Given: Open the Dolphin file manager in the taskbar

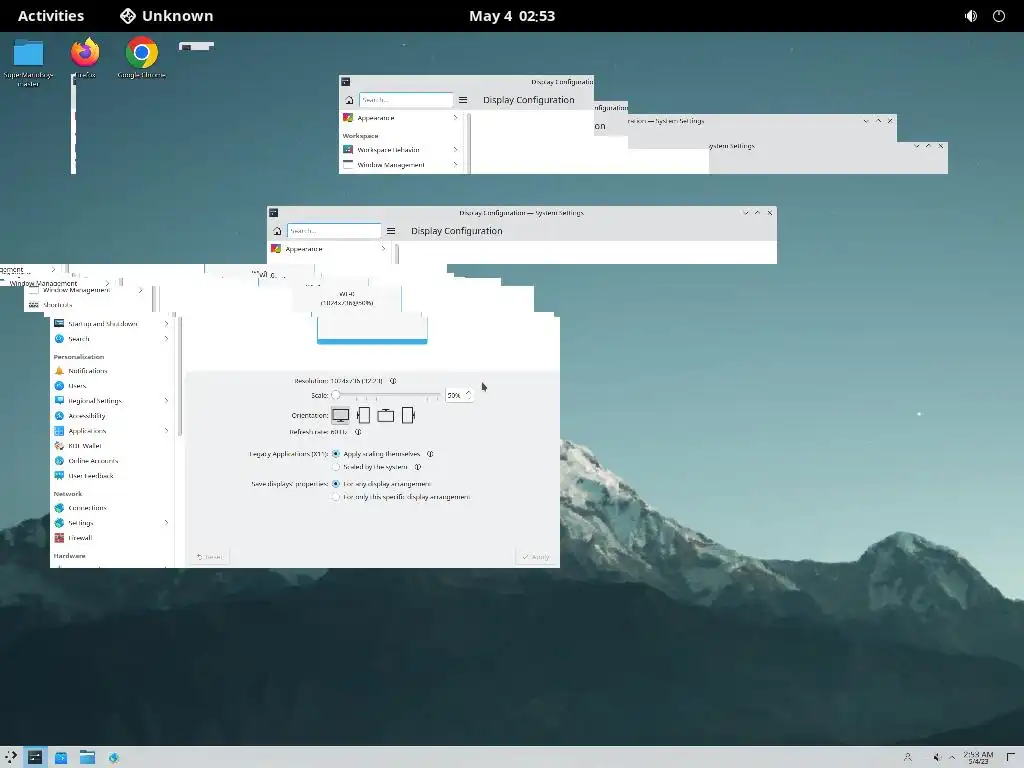Looking at the screenshot, I should tap(88, 757).
